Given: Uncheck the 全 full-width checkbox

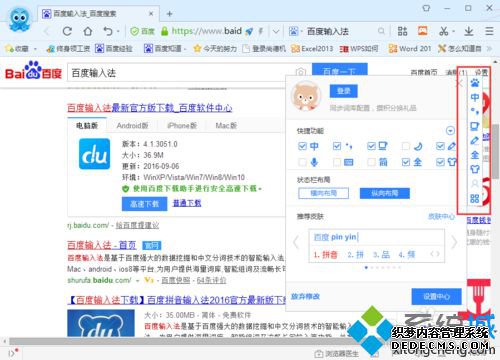Looking at the screenshot, I should [406, 162].
